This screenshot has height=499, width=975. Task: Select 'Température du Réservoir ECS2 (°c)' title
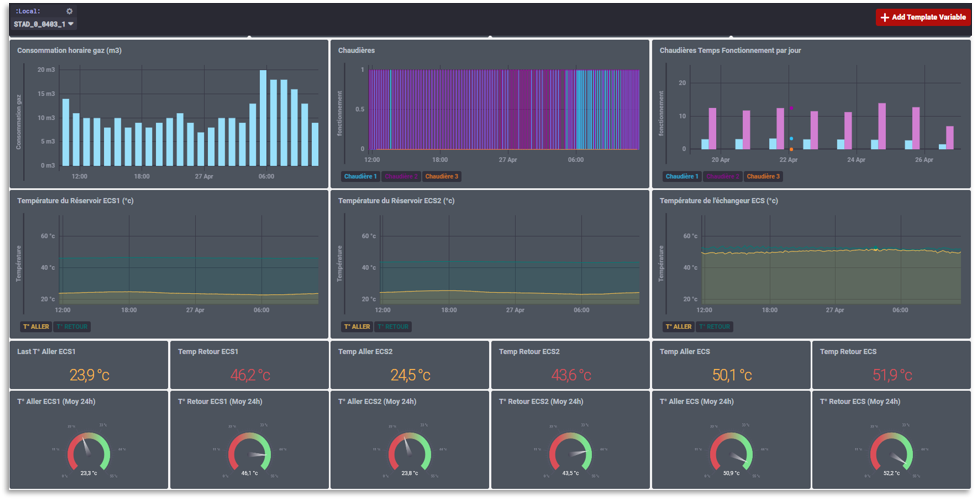click(x=396, y=201)
